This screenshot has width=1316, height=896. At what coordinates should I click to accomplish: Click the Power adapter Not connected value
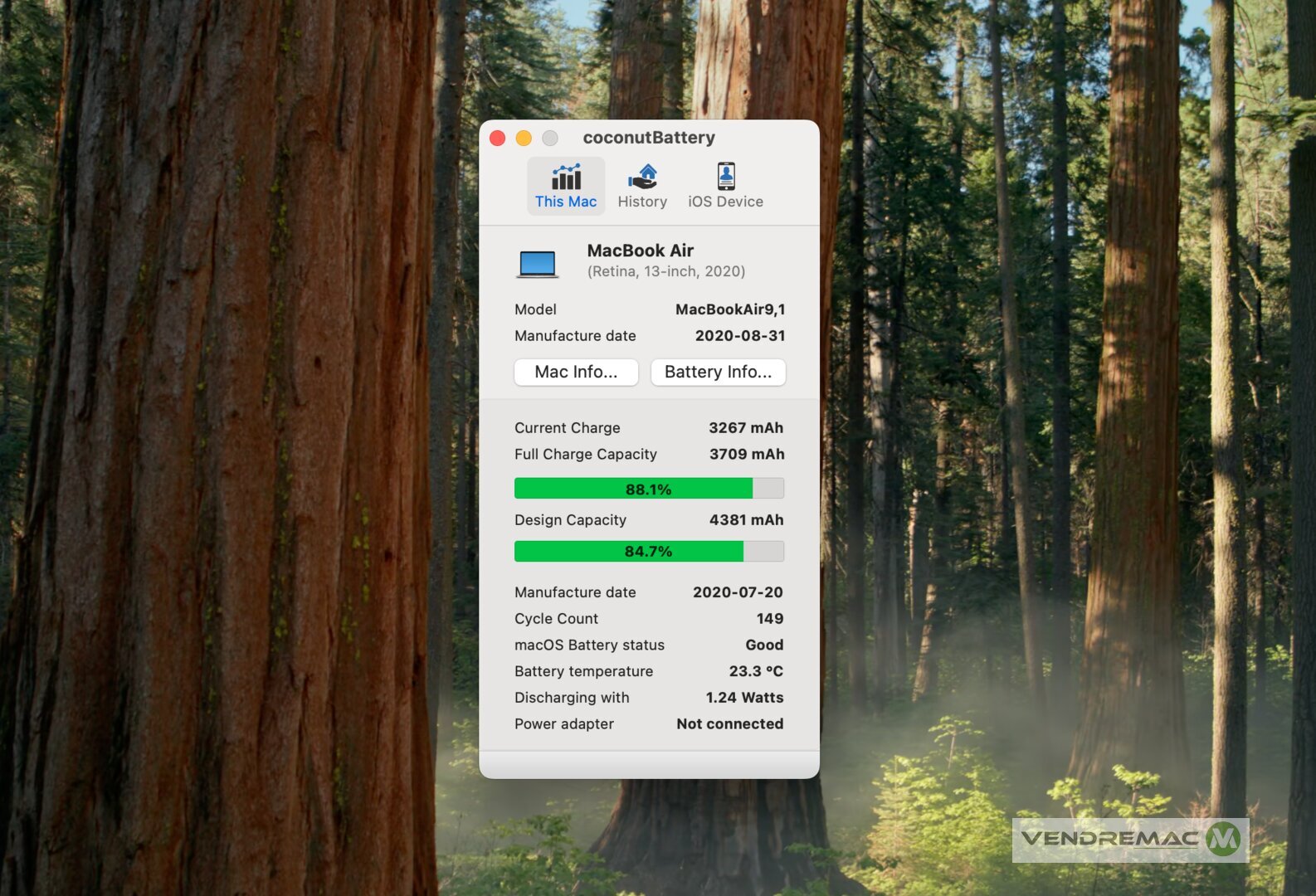pos(729,724)
